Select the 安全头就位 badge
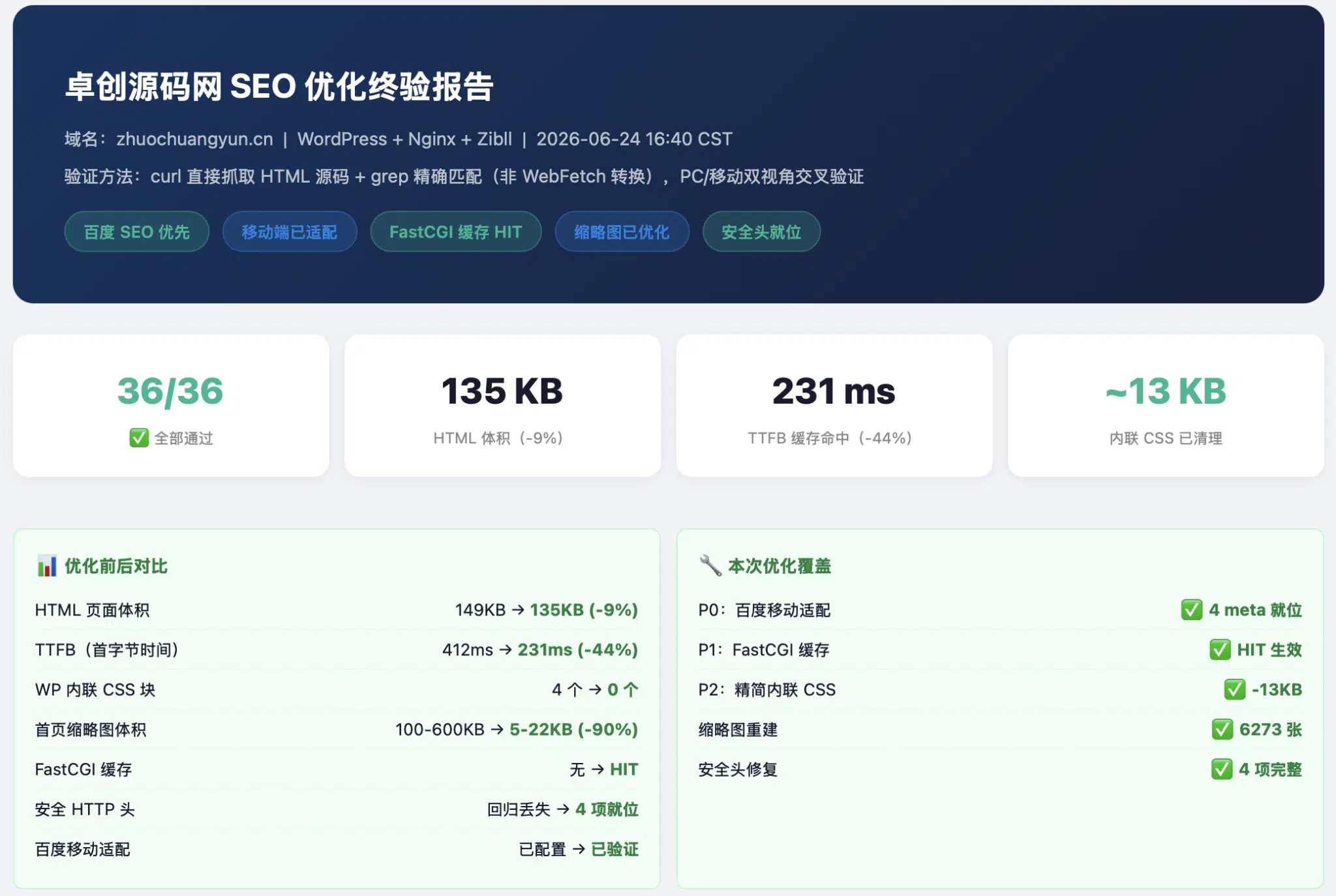The image size is (1336, 896). point(761,231)
